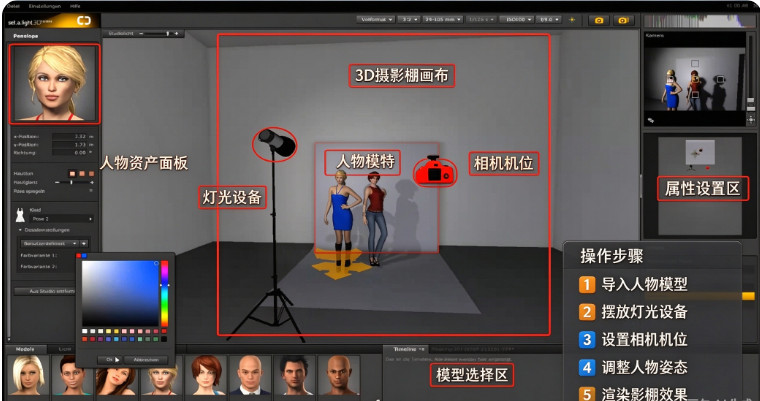Click the navigation cross icon beside the Kamera preview
The image size is (760, 401).
point(751,119)
